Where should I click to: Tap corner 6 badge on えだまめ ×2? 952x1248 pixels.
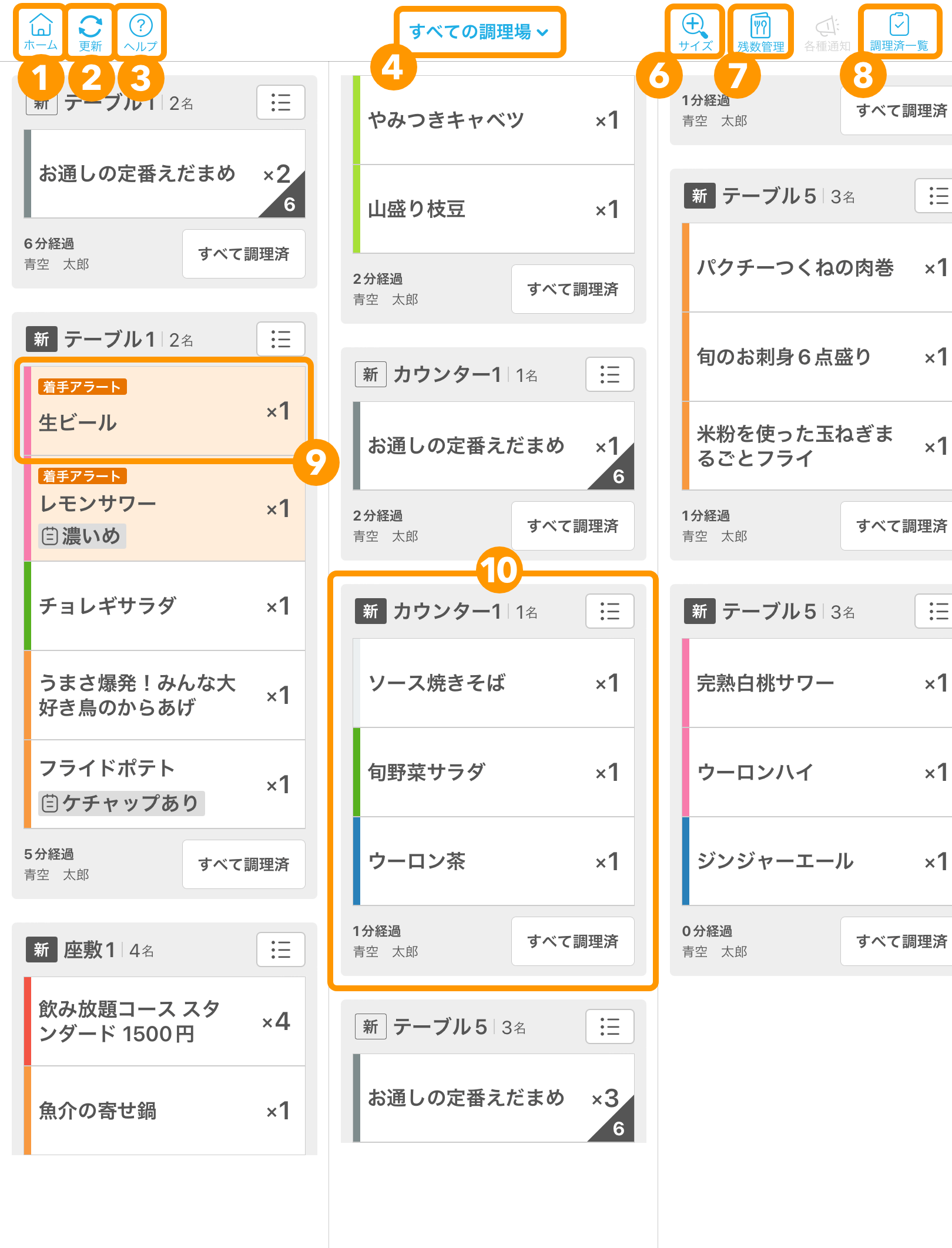[x=289, y=204]
